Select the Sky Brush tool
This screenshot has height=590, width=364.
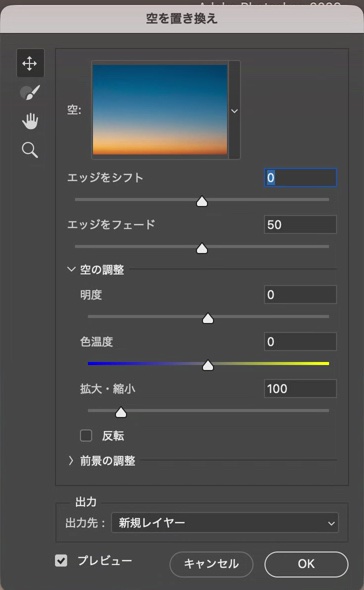[30, 93]
